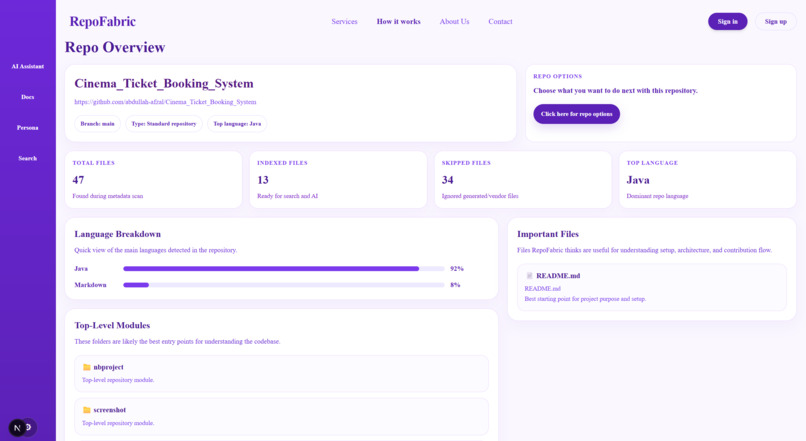The width and height of the screenshot is (806, 441).
Task: Select the Top Language card
Action: coord(707,179)
